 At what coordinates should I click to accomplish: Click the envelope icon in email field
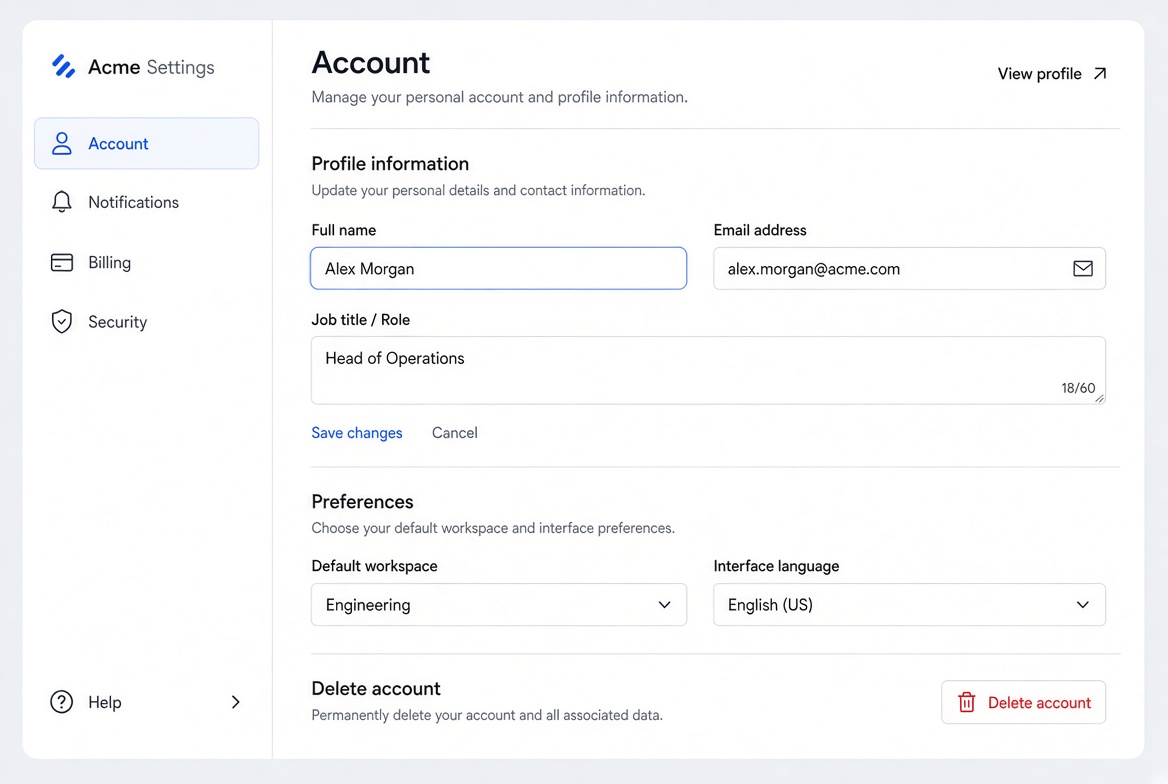click(1083, 268)
